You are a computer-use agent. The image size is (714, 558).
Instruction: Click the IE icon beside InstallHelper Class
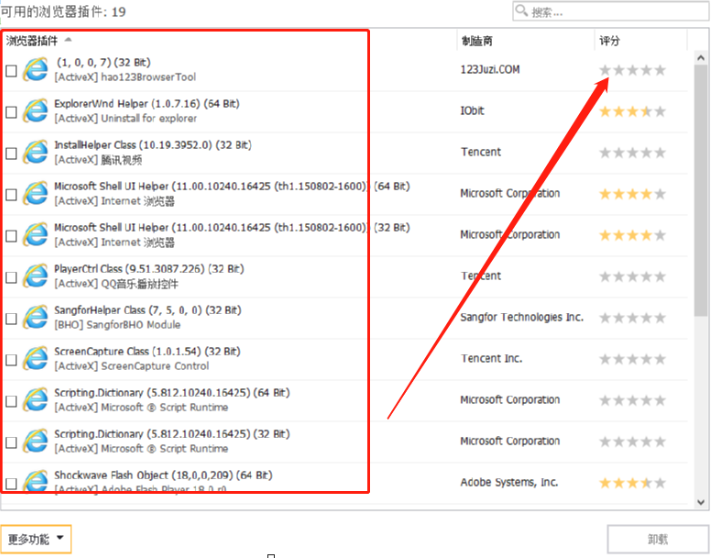[36, 153]
